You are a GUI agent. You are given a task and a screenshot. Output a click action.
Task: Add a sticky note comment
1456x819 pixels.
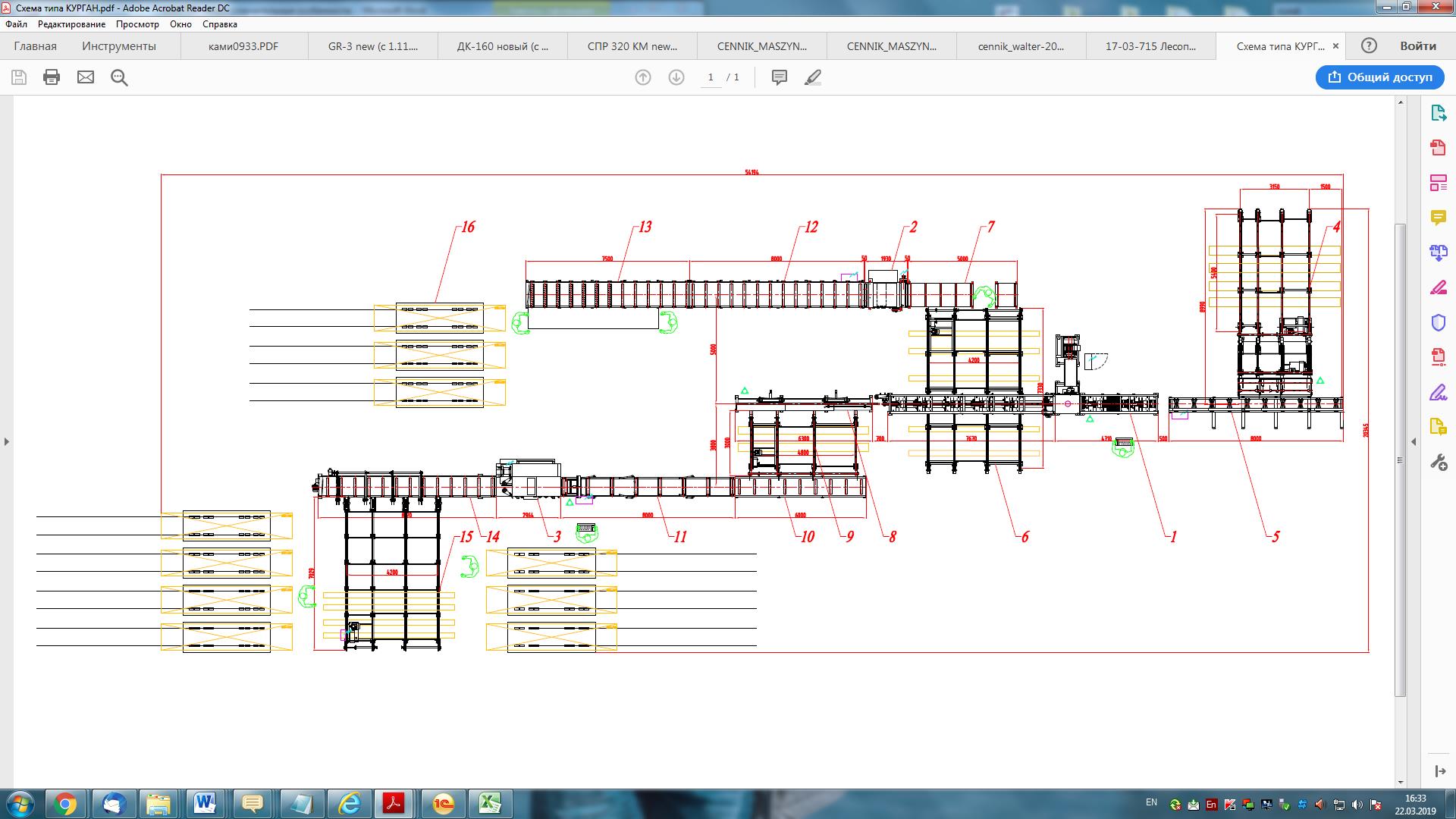click(779, 77)
